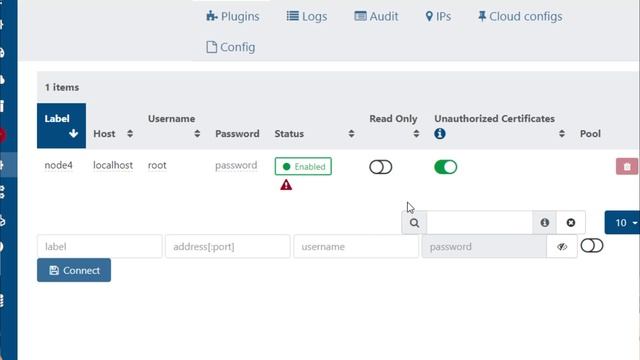Click the address[:port] input field
The height and width of the screenshot is (360, 640).
pos(228,247)
